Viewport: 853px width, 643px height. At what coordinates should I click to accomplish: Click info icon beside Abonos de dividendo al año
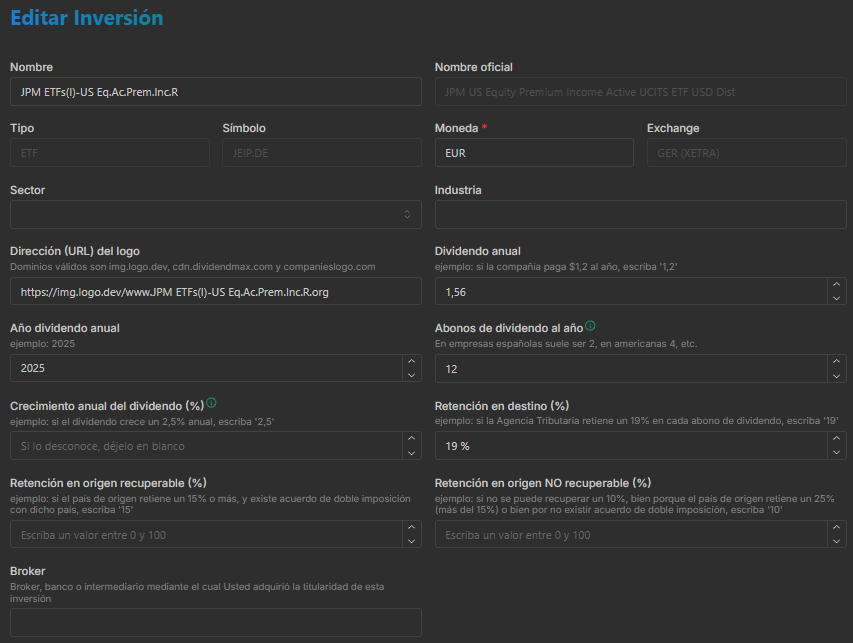pos(590,326)
